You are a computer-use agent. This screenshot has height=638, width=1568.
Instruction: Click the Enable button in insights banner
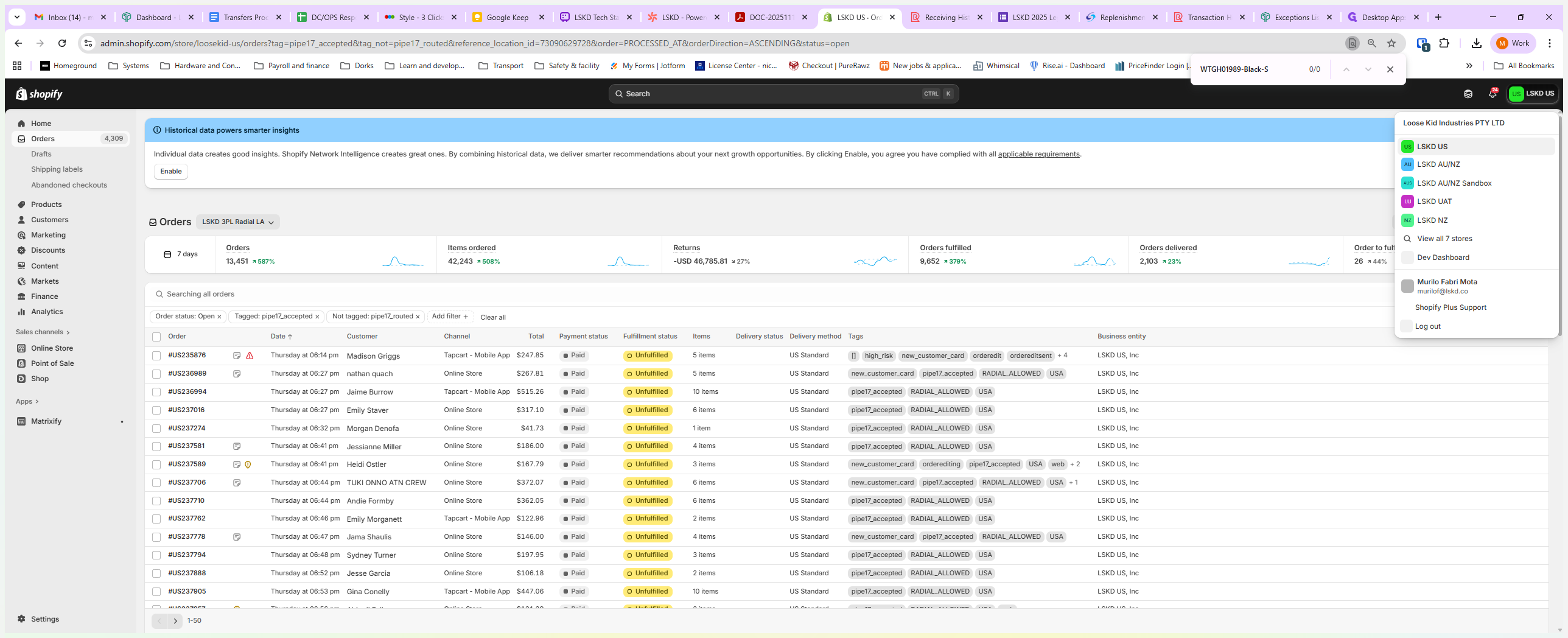tap(170, 172)
